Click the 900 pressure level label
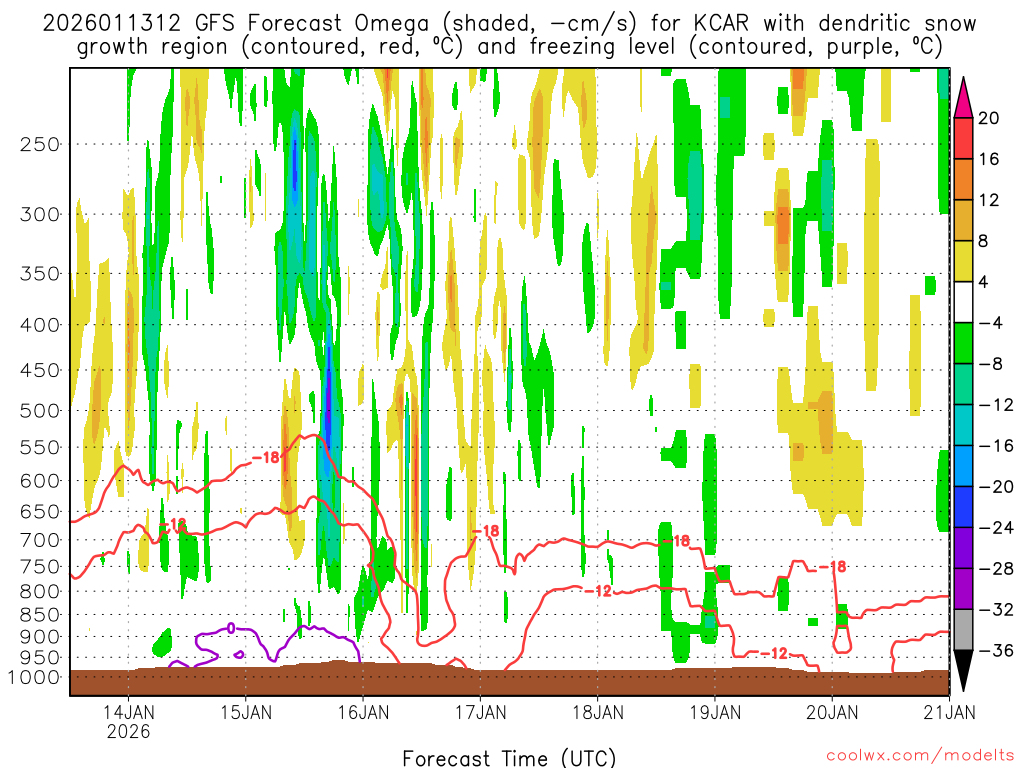The image size is (1024, 768). [40, 637]
